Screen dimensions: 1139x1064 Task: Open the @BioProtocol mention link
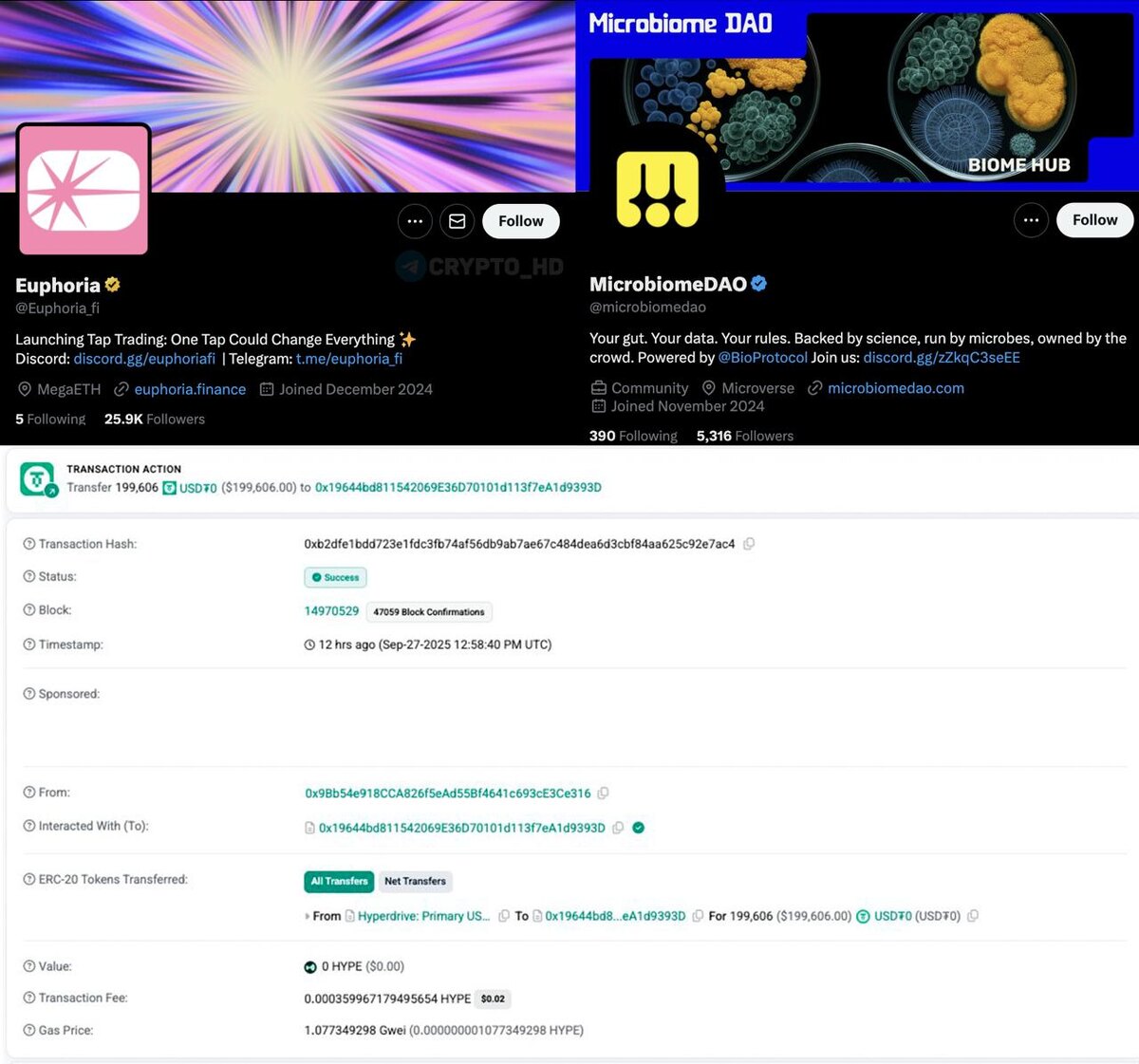click(763, 358)
